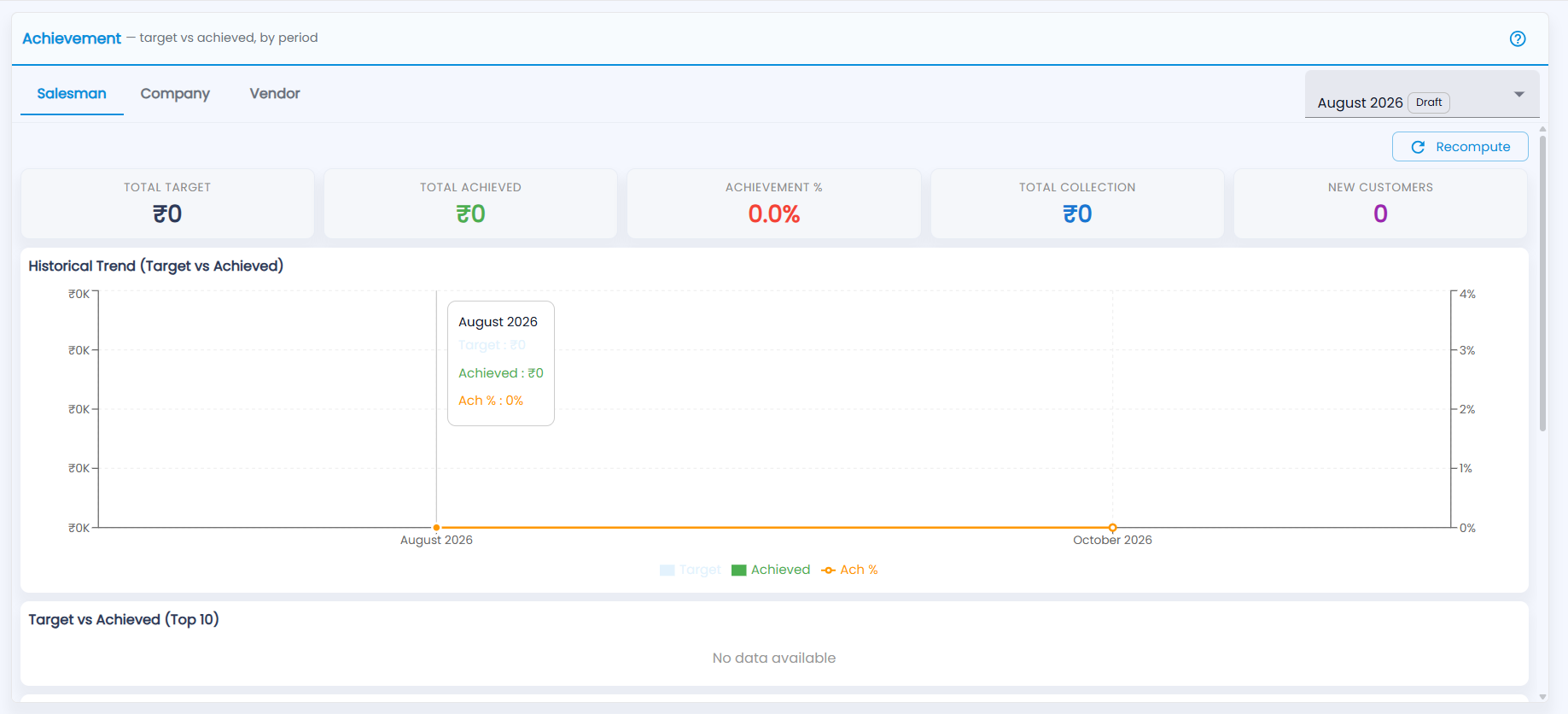Viewport: 1568px width, 714px height.
Task: Click the Historical Trend chart title
Action: pyautogui.click(x=156, y=266)
